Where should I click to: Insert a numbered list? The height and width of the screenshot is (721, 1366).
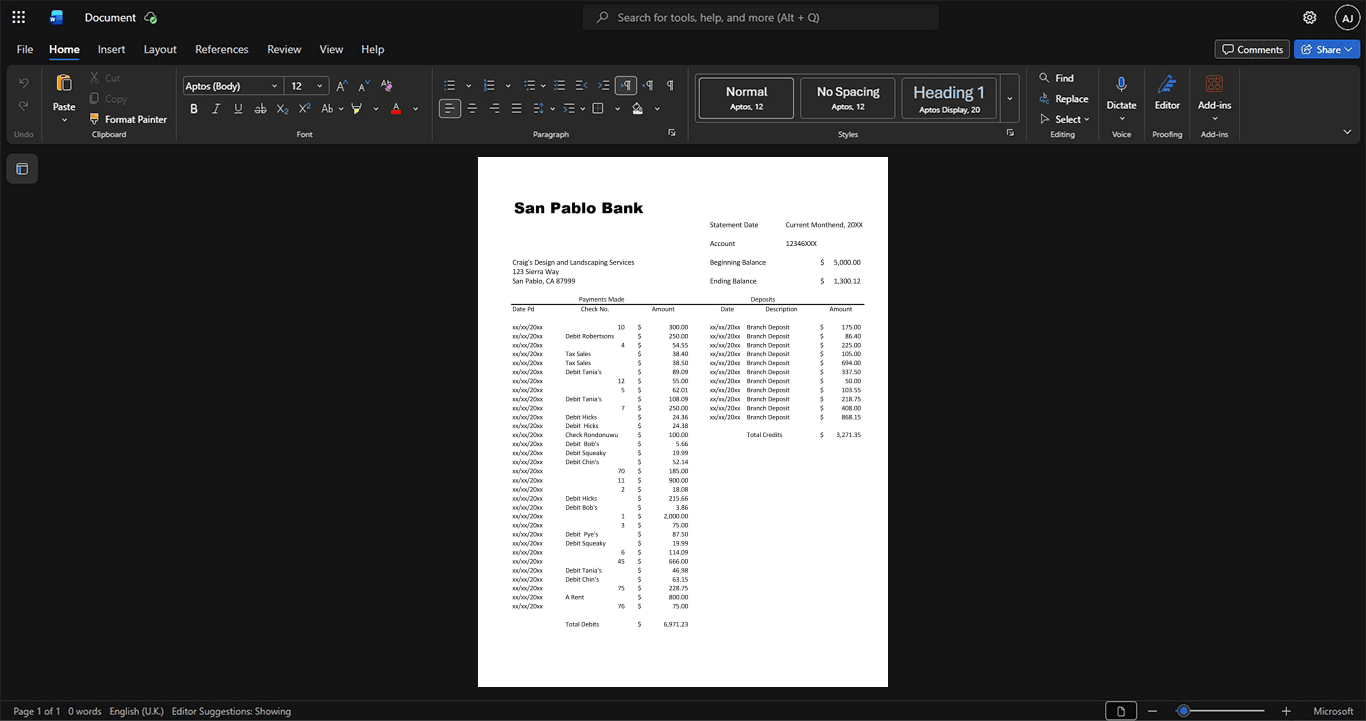coord(489,86)
